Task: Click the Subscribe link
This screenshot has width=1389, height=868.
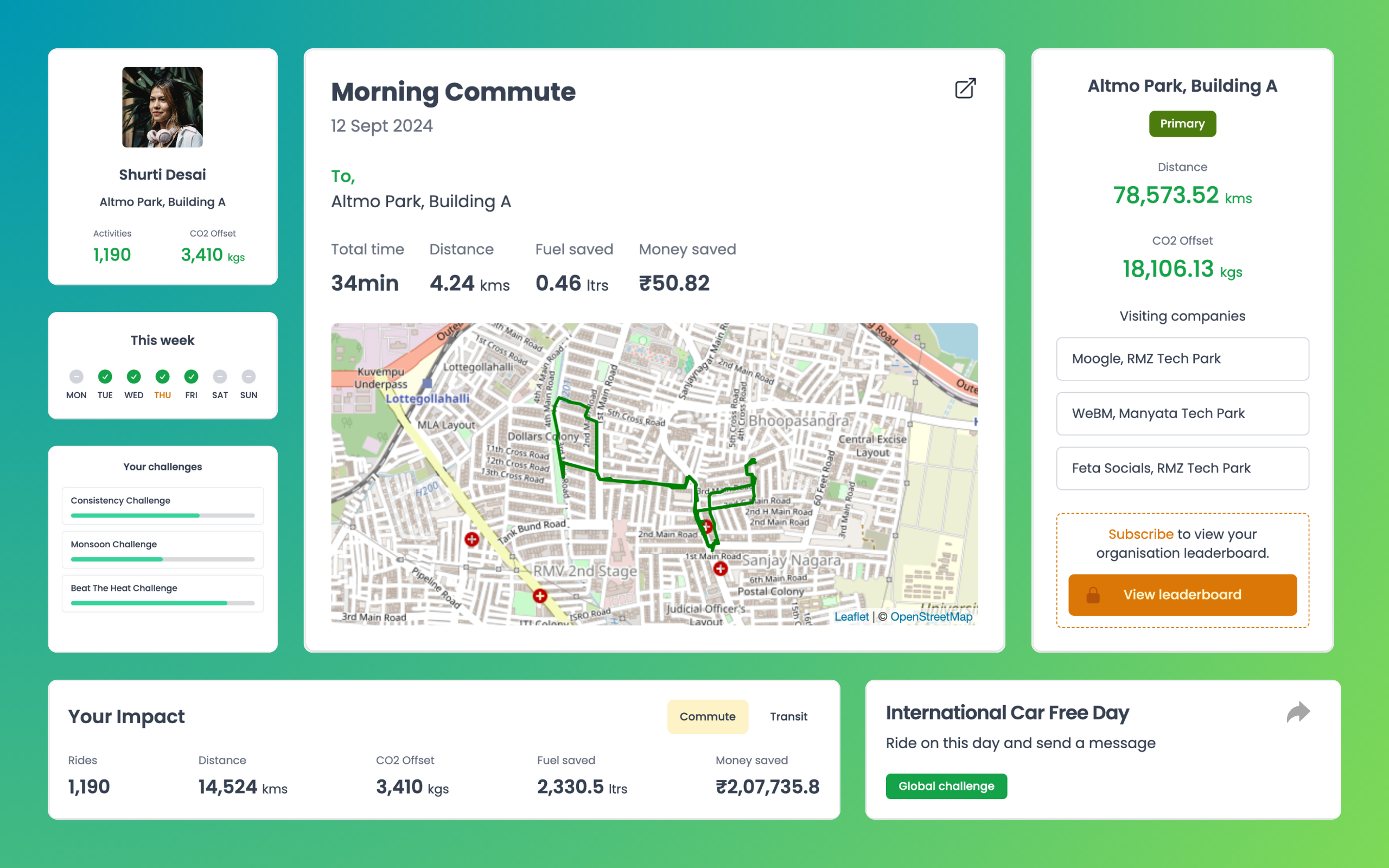Action: click(1140, 534)
